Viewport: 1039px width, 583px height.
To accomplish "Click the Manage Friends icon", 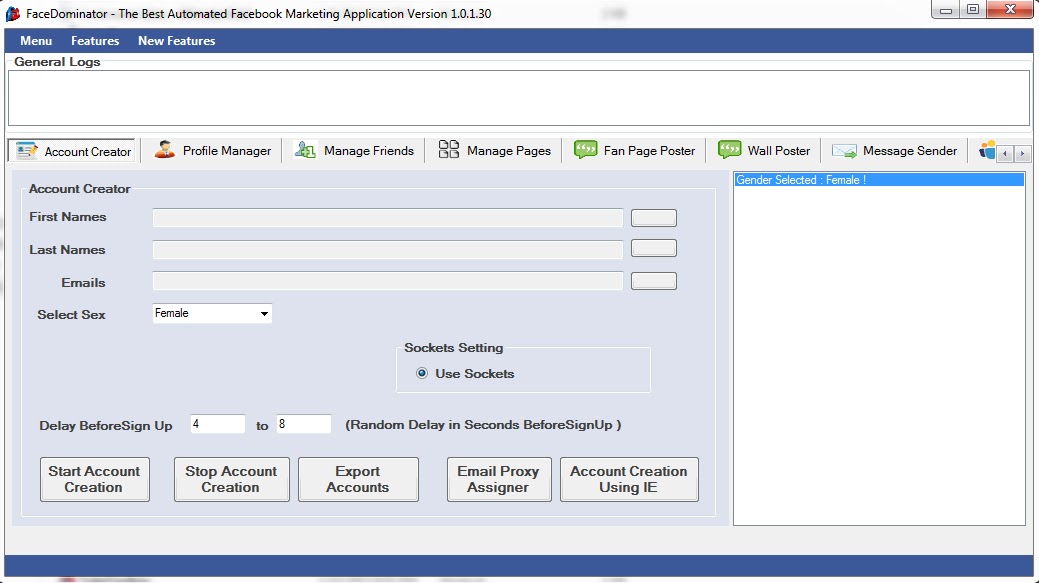I will 305,150.
